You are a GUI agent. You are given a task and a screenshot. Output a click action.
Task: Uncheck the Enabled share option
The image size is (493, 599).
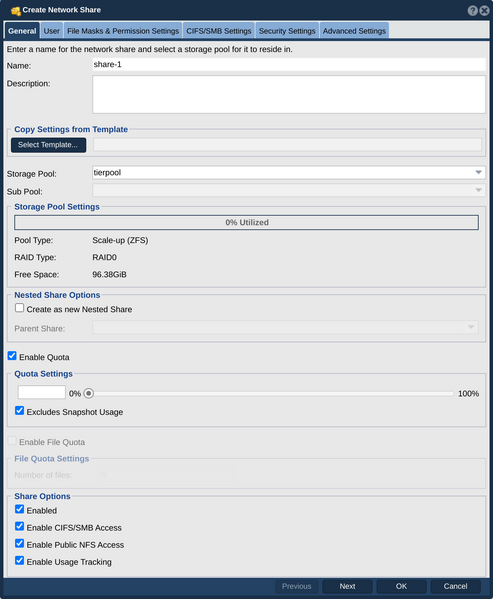pos(19,509)
